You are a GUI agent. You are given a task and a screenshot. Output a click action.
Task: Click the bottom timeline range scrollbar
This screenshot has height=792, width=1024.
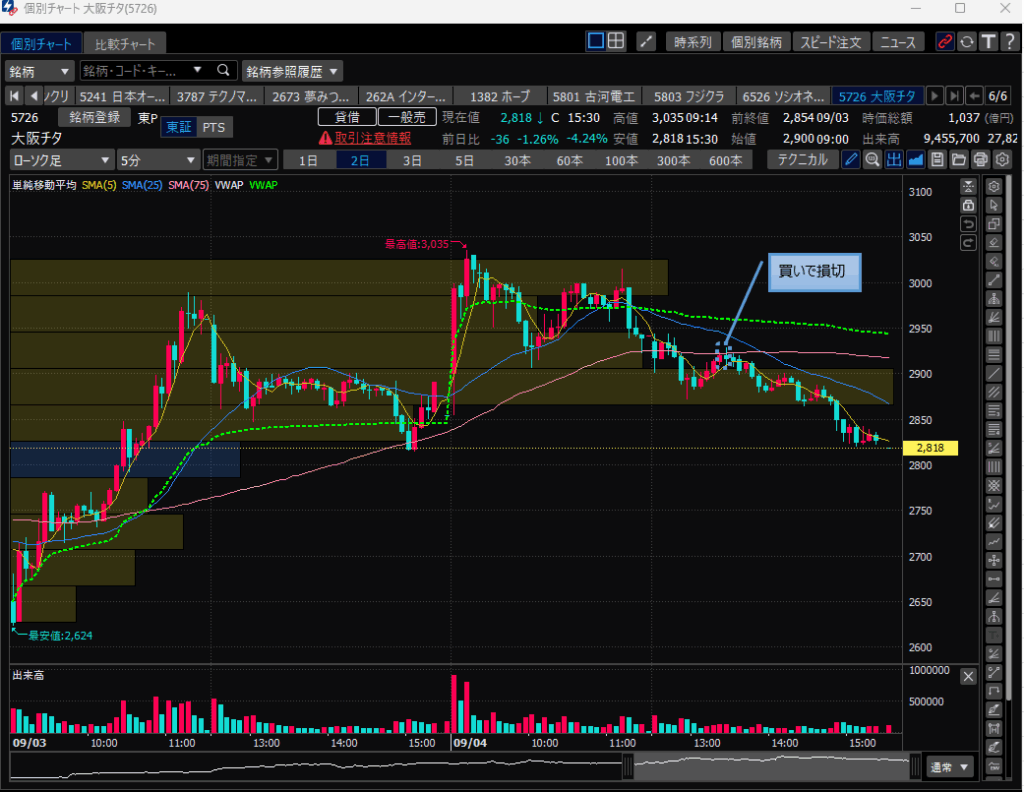770,768
